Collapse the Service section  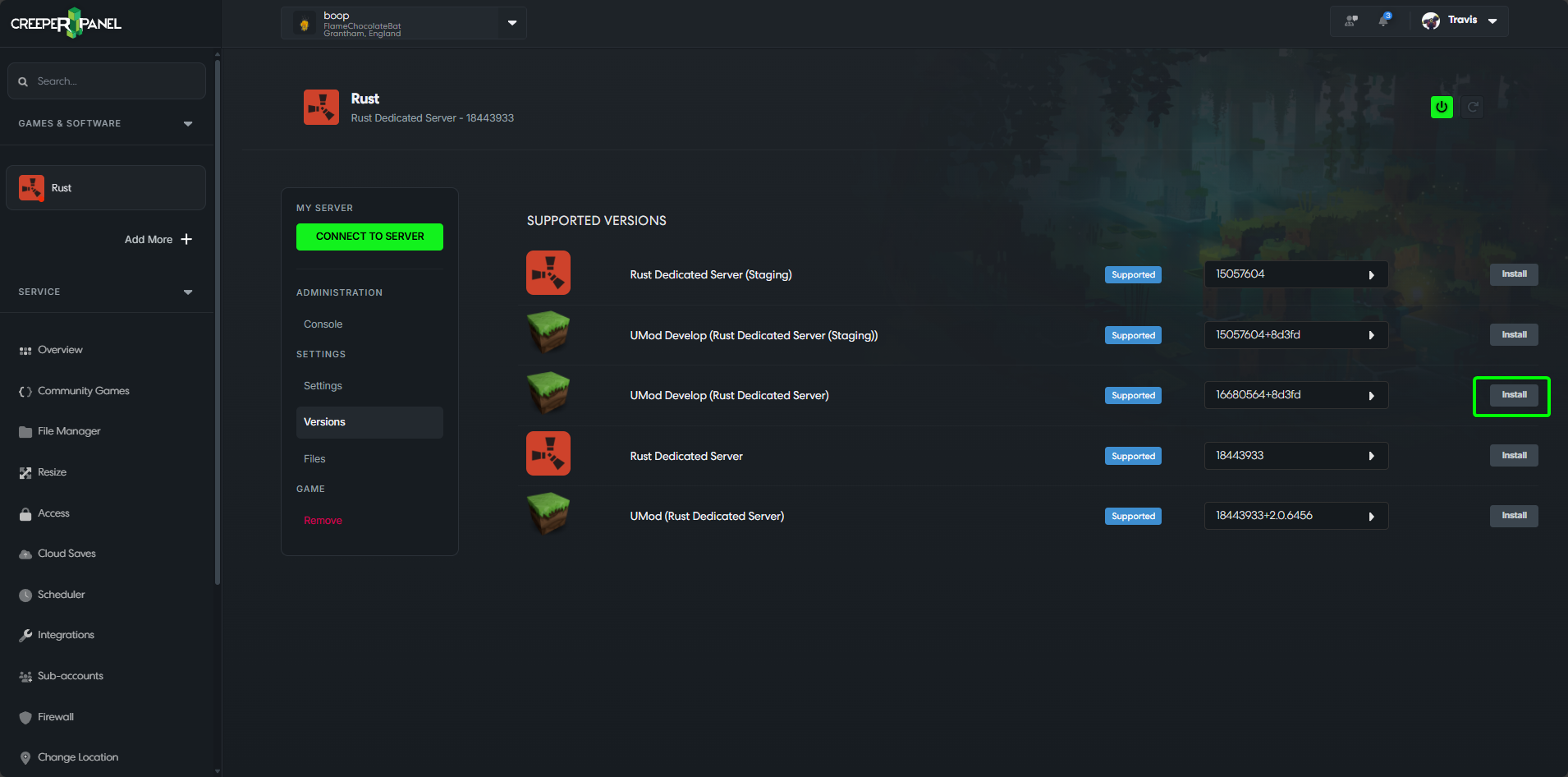point(188,292)
